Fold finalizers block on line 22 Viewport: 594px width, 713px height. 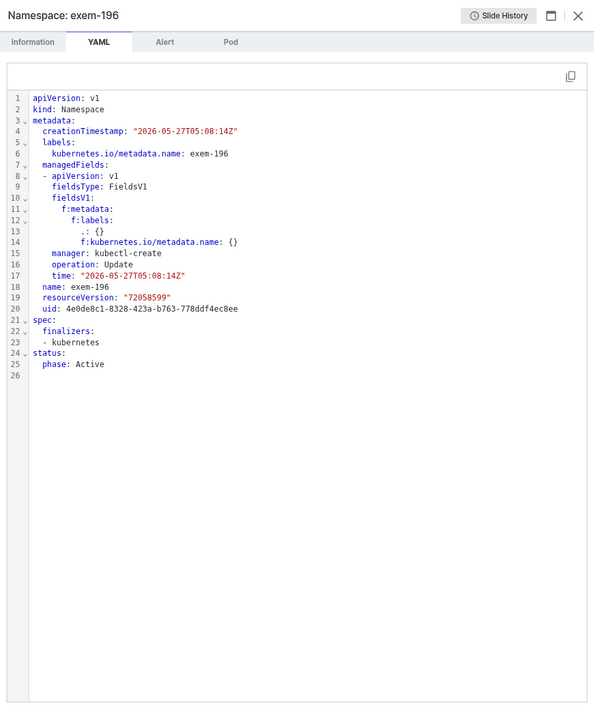[25, 332]
